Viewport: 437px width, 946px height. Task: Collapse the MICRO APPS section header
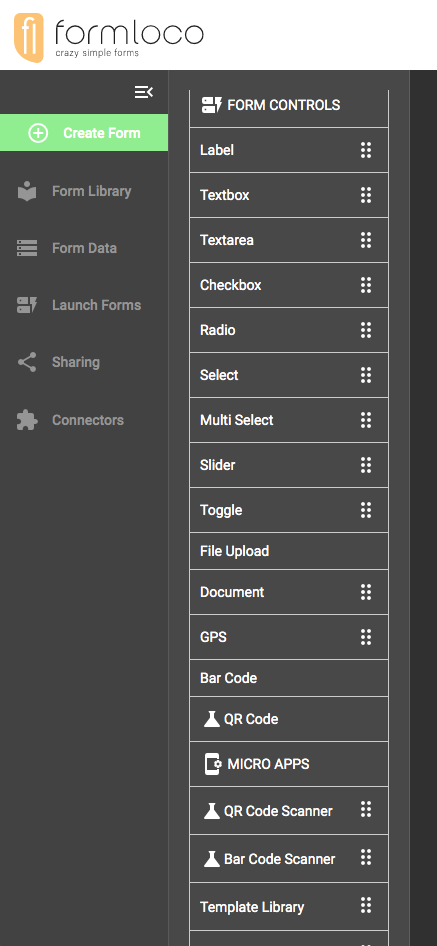pyautogui.click(x=289, y=764)
